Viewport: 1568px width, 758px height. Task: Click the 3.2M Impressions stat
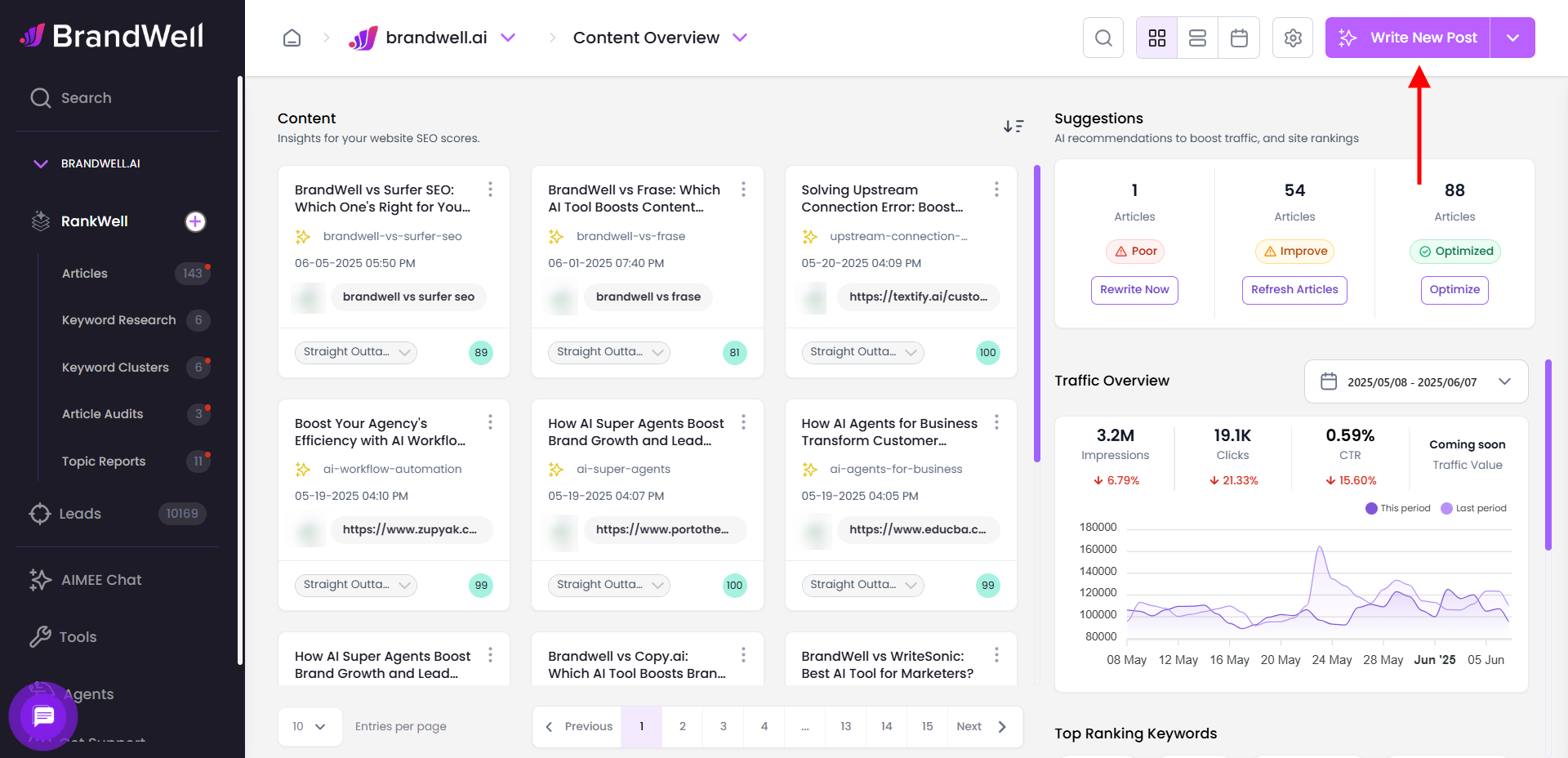coord(1116,444)
